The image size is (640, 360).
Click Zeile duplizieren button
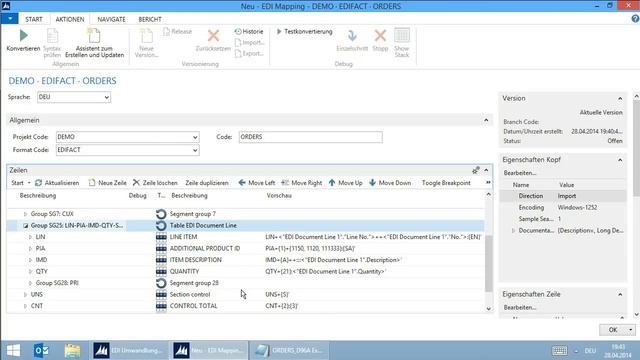[x=207, y=183]
